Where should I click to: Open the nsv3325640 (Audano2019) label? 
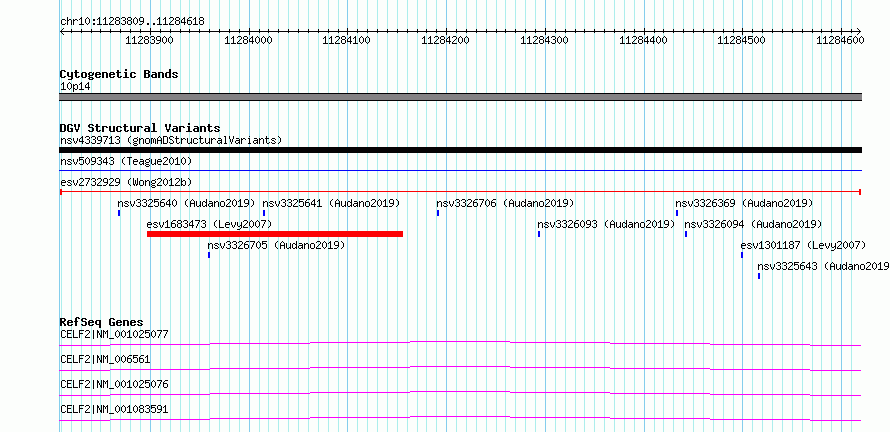click(187, 203)
